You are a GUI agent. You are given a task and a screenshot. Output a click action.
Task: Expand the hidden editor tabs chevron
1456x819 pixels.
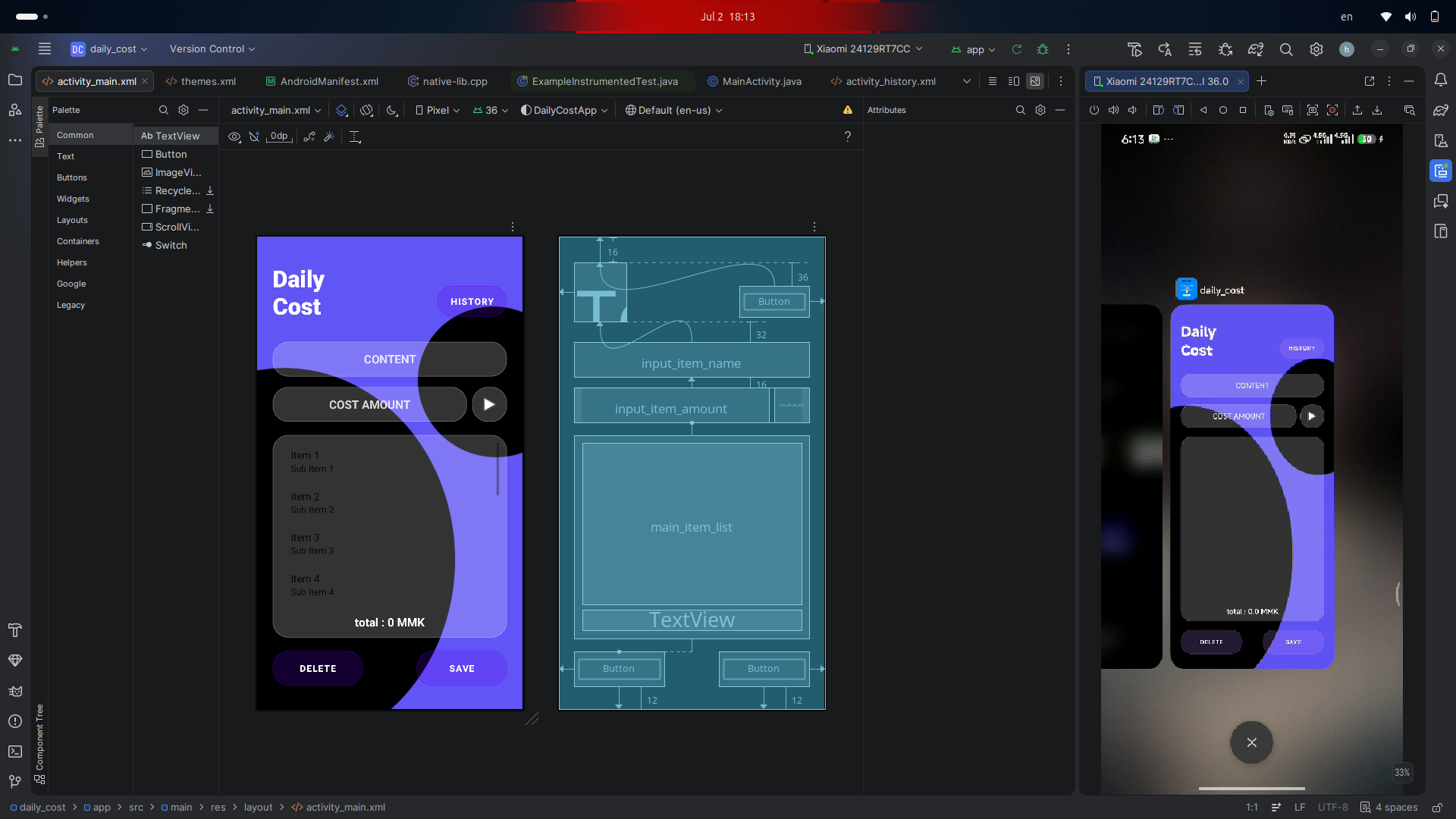(x=967, y=81)
